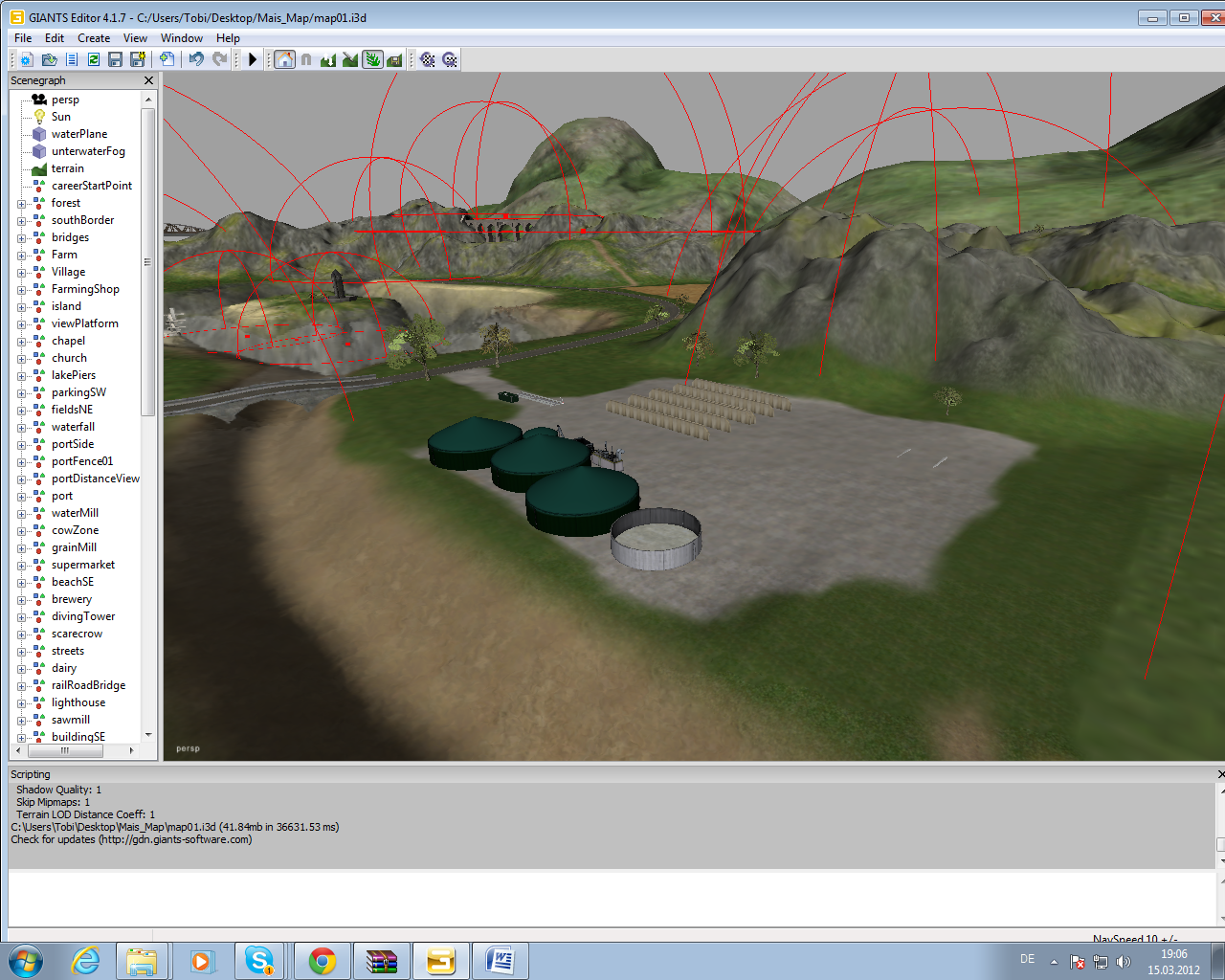Click the Redo arrow icon

(219, 59)
